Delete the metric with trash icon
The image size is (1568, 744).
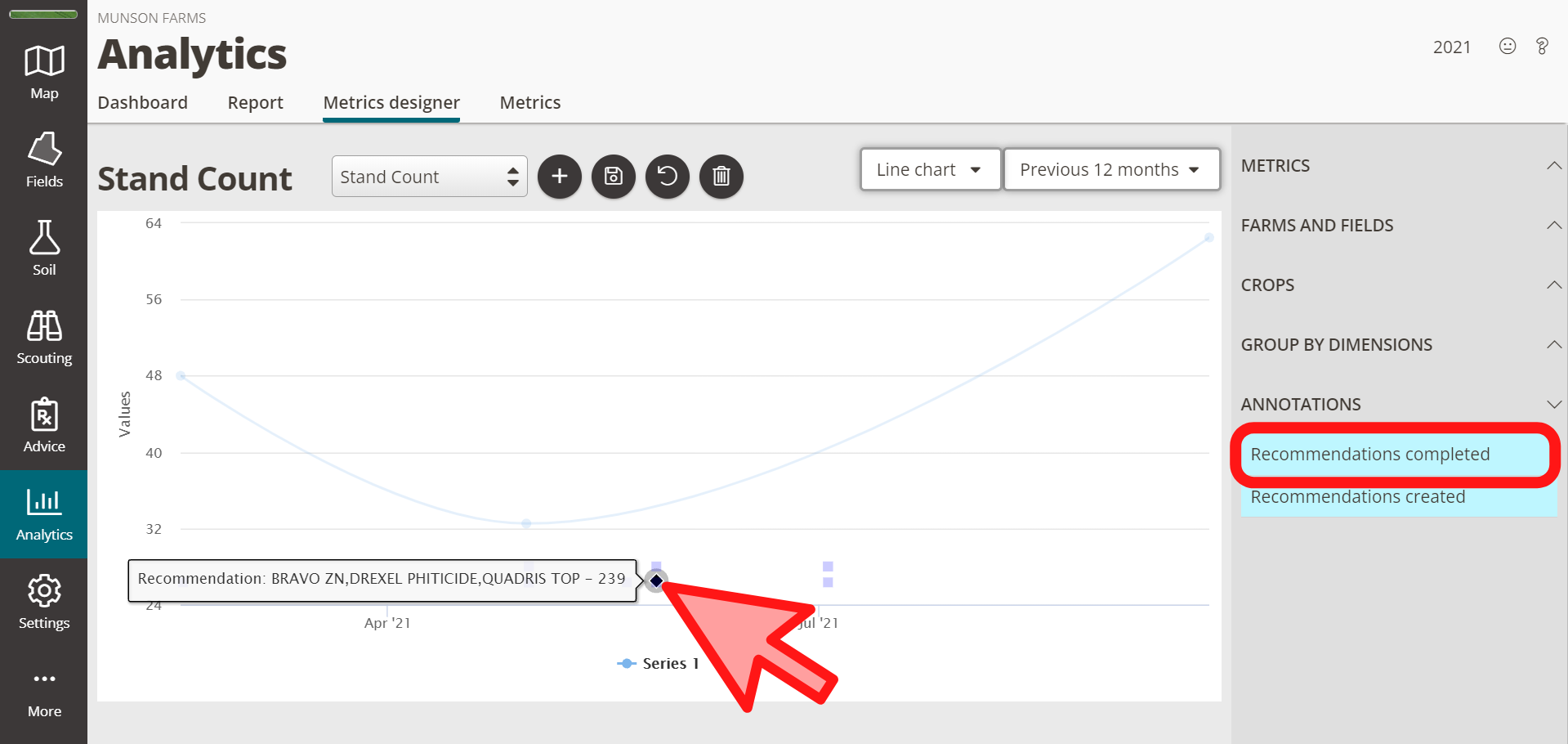721,176
